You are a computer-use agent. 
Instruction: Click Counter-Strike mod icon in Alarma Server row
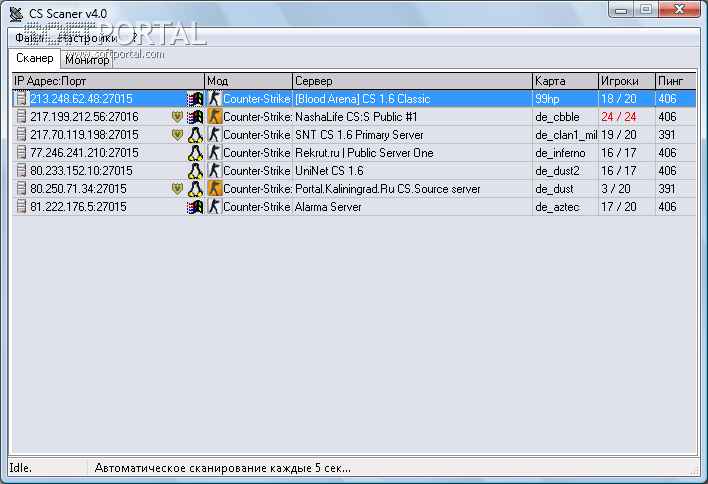[215, 207]
